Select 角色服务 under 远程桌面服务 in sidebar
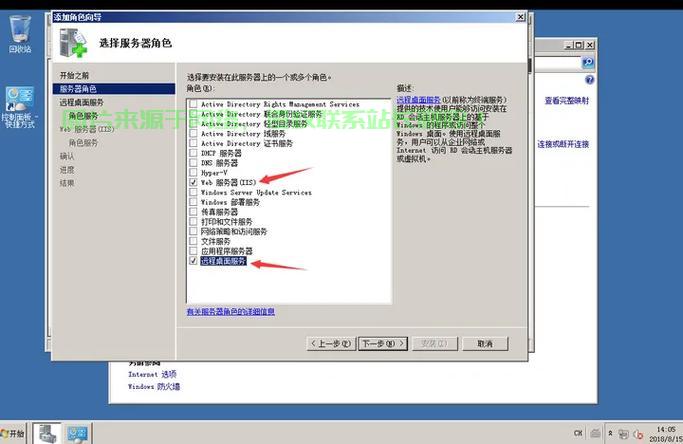The width and height of the screenshot is (683, 444). point(83,116)
